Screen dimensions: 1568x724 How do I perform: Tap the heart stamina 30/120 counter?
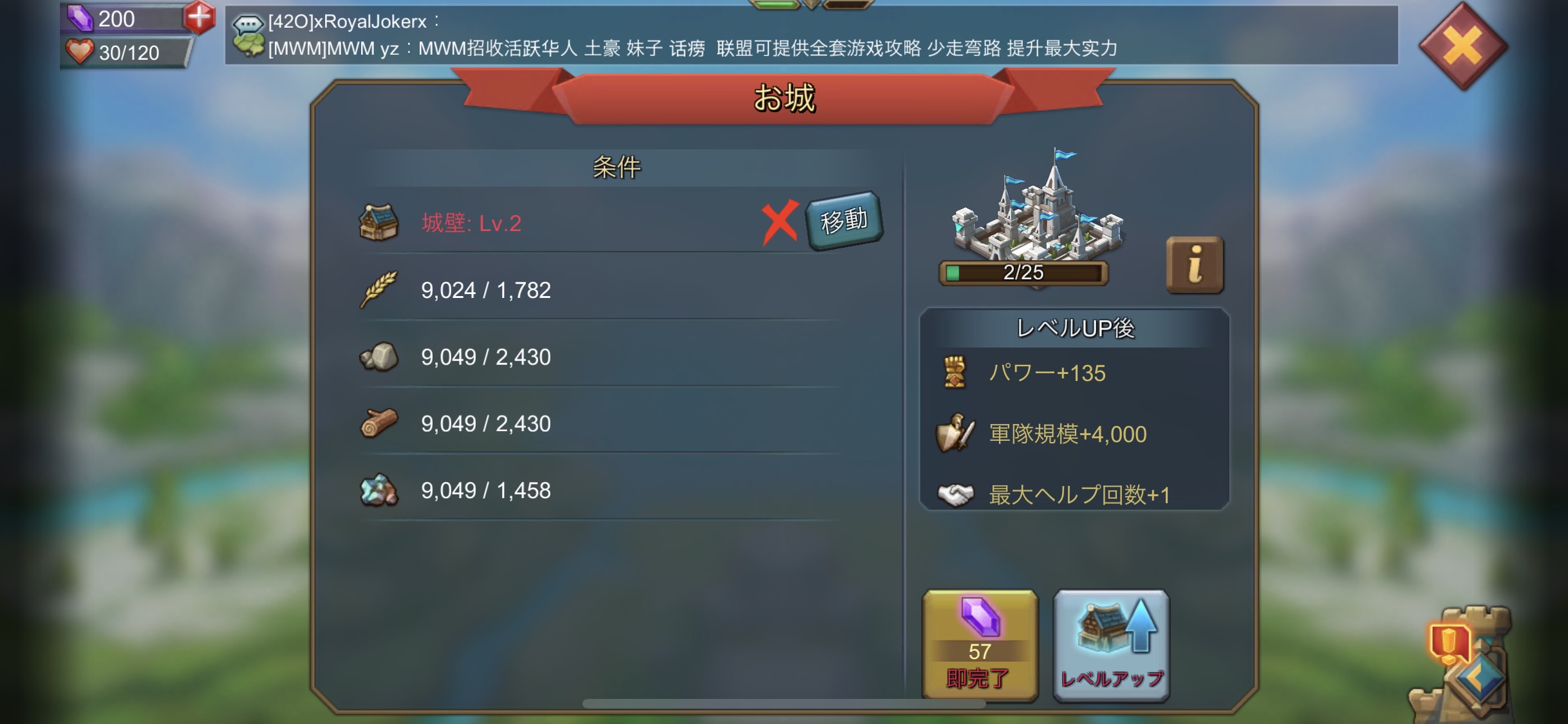coord(127,52)
